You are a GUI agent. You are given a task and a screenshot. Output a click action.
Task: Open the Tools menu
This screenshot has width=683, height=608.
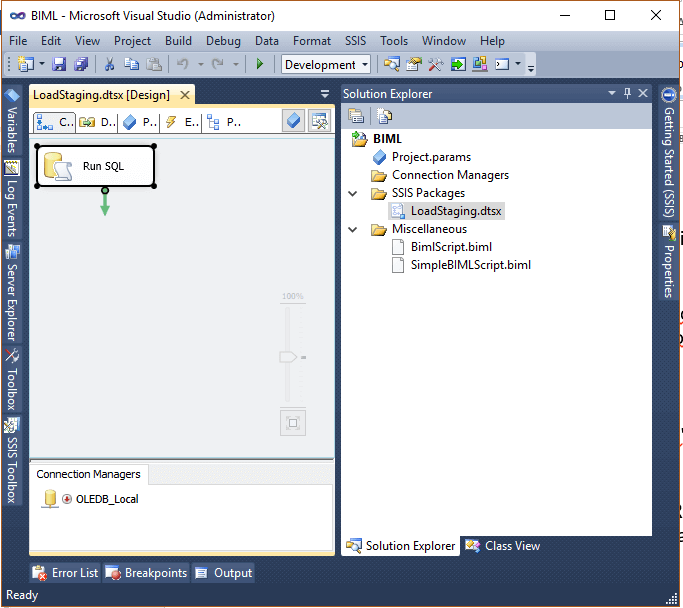394,41
